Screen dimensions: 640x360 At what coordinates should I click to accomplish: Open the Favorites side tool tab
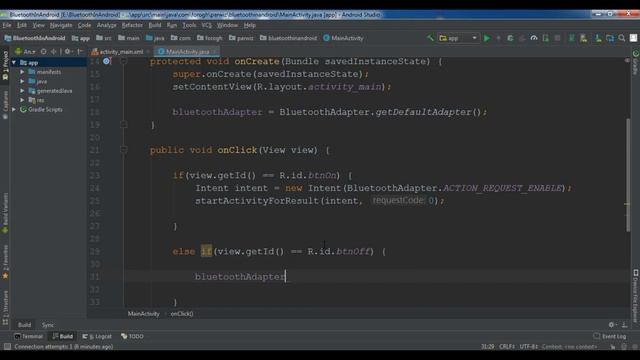[x=5, y=262]
